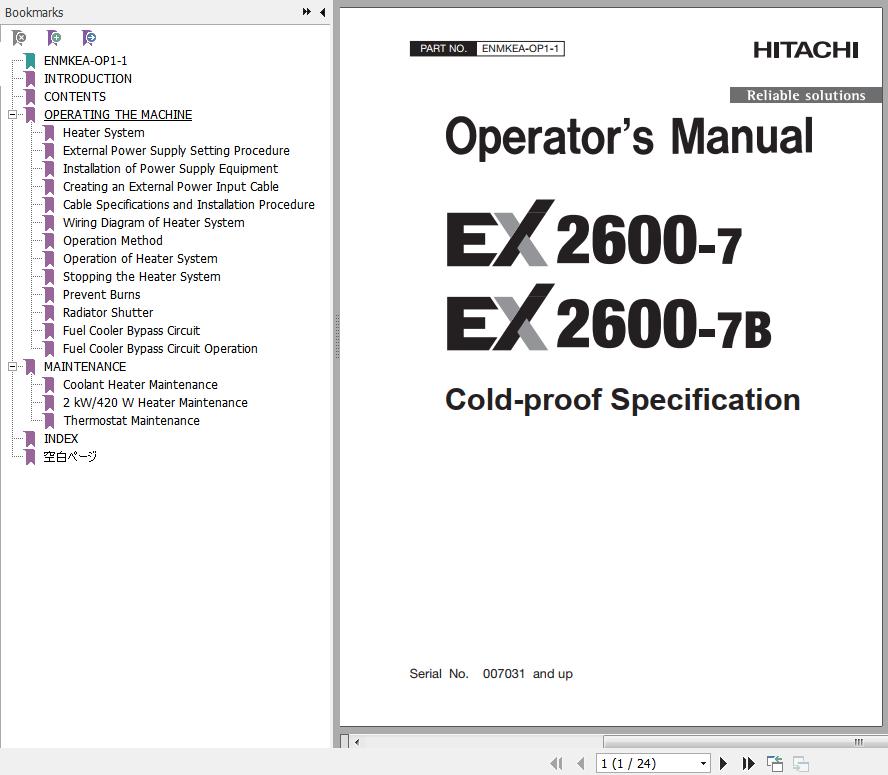
Task: Open the INDEX bookmark
Action: click(61, 439)
